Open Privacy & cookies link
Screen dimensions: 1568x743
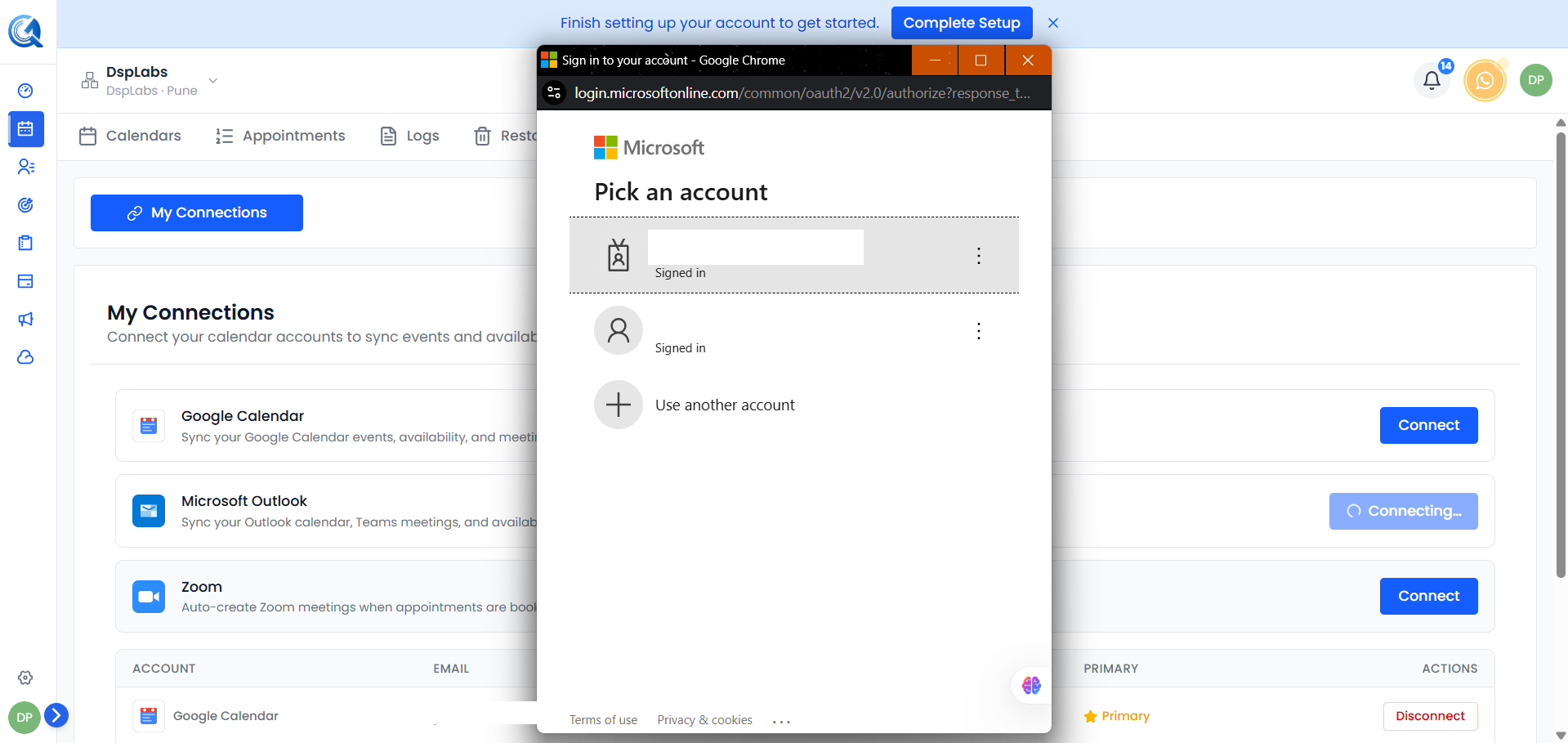click(704, 720)
